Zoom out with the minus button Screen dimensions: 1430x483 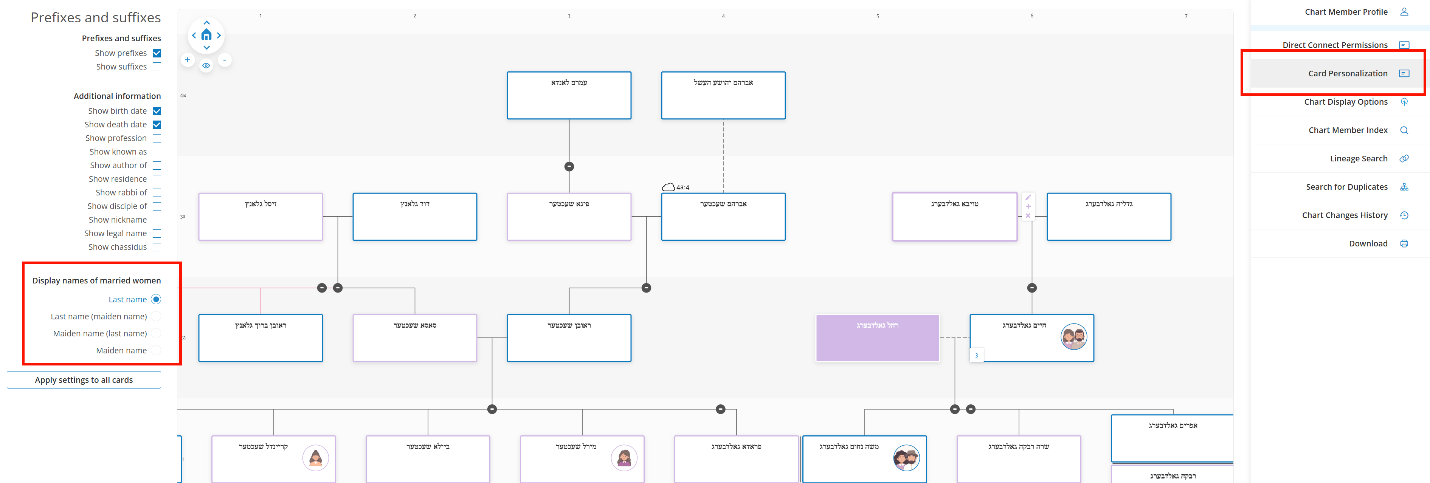point(224,60)
